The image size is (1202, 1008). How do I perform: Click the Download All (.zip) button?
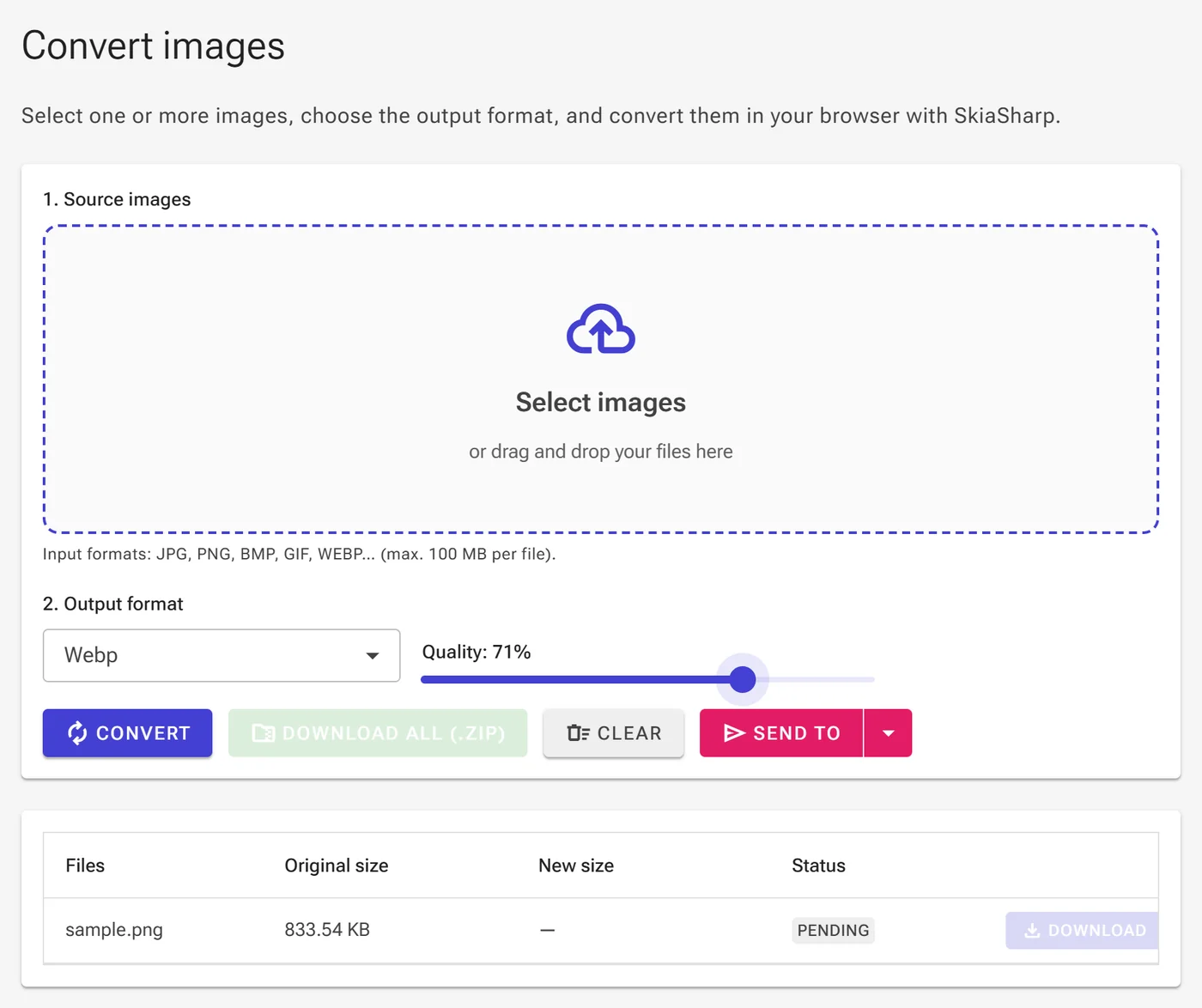pyautogui.click(x=378, y=733)
